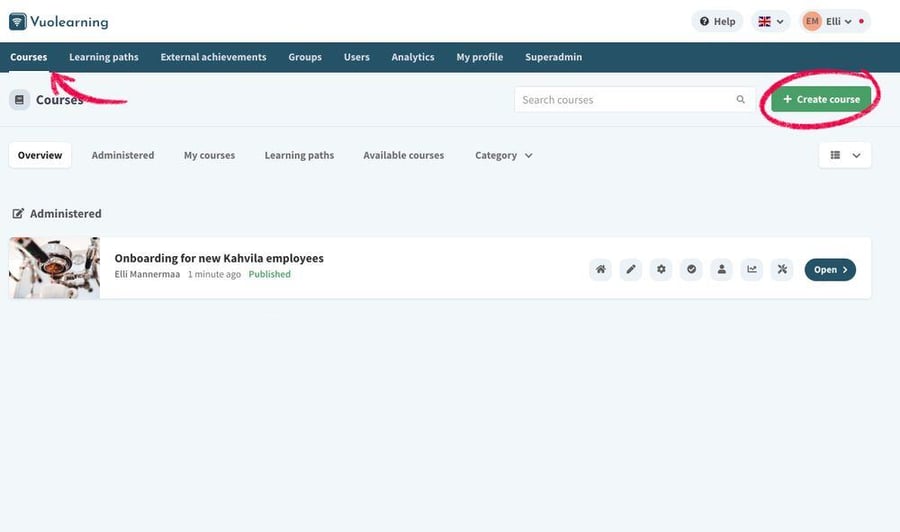The image size is (900, 532).
Task: Click the Courses page heading icon
Action: [x=20, y=100]
